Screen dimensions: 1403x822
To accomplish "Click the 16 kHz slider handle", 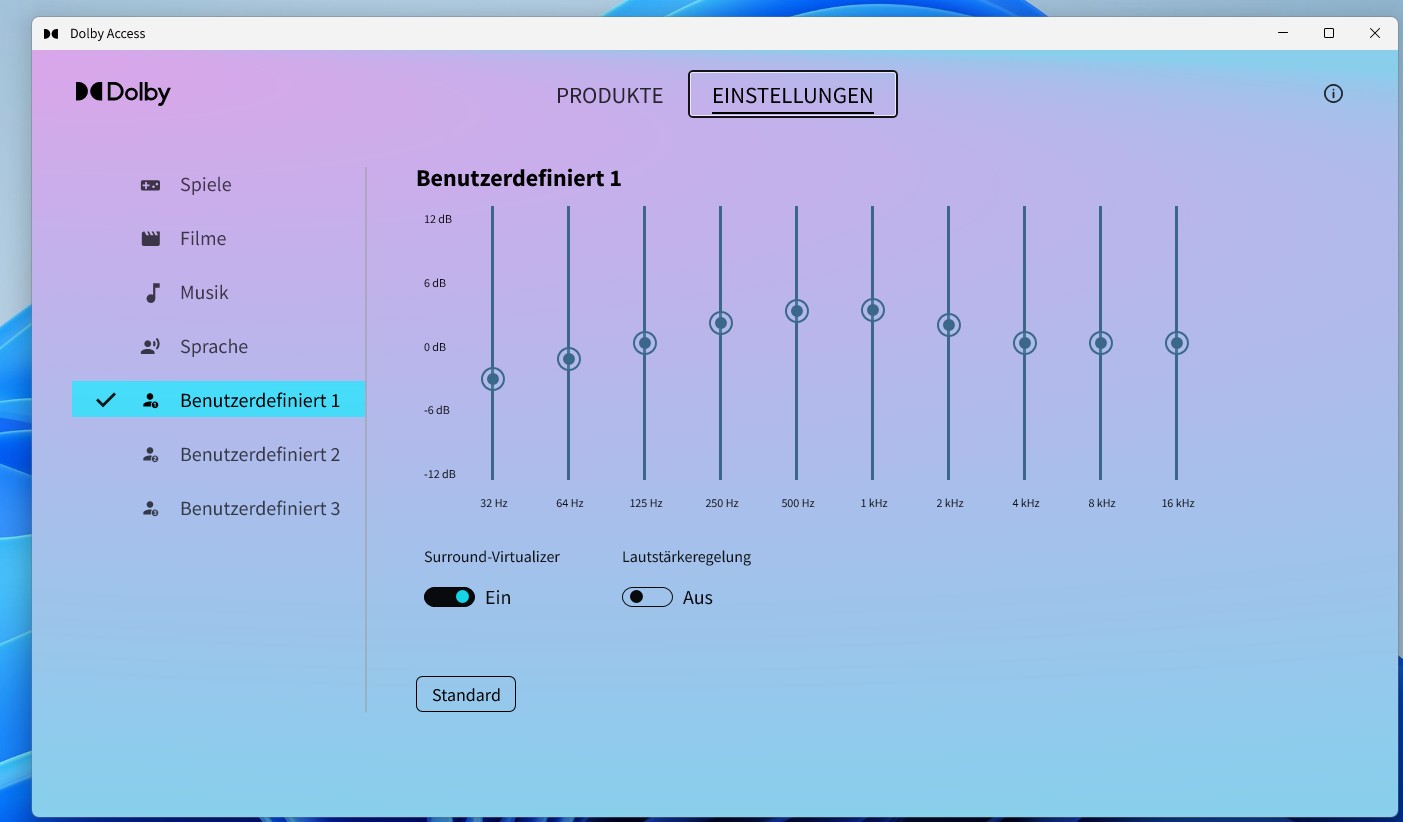I will [x=1176, y=343].
